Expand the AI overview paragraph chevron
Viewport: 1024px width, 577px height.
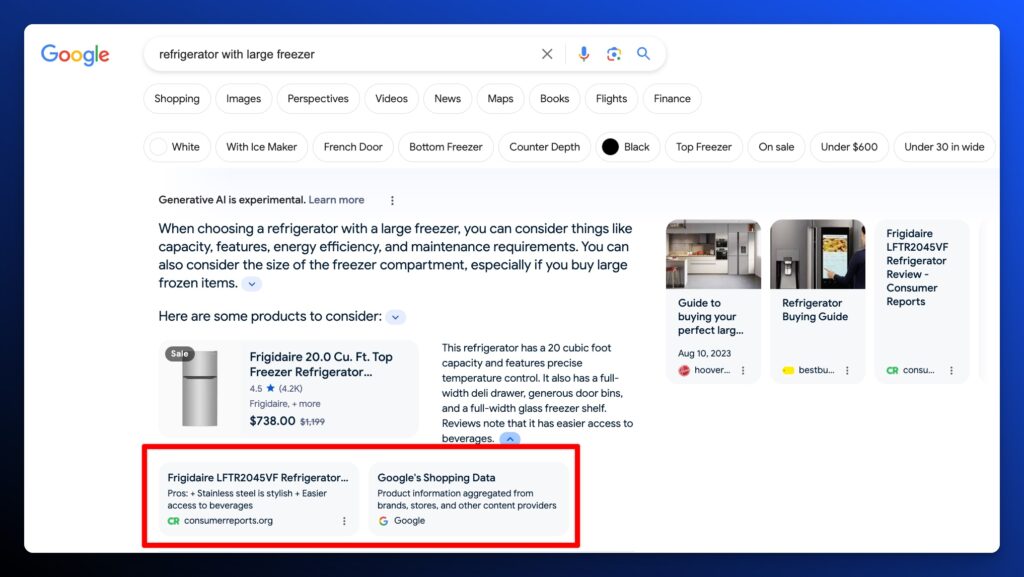click(x=252, y=284)
